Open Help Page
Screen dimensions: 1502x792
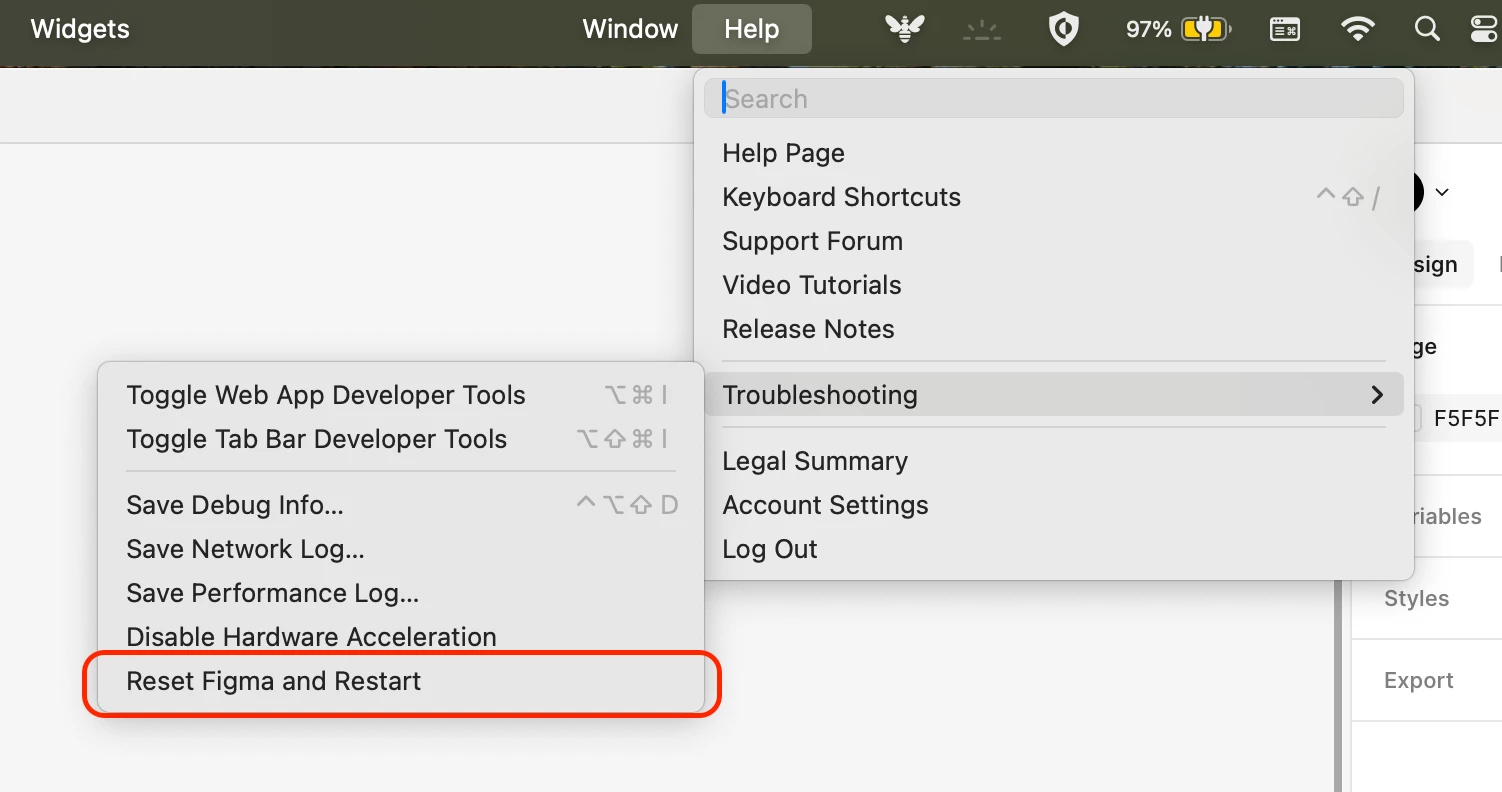point(1054,153)
